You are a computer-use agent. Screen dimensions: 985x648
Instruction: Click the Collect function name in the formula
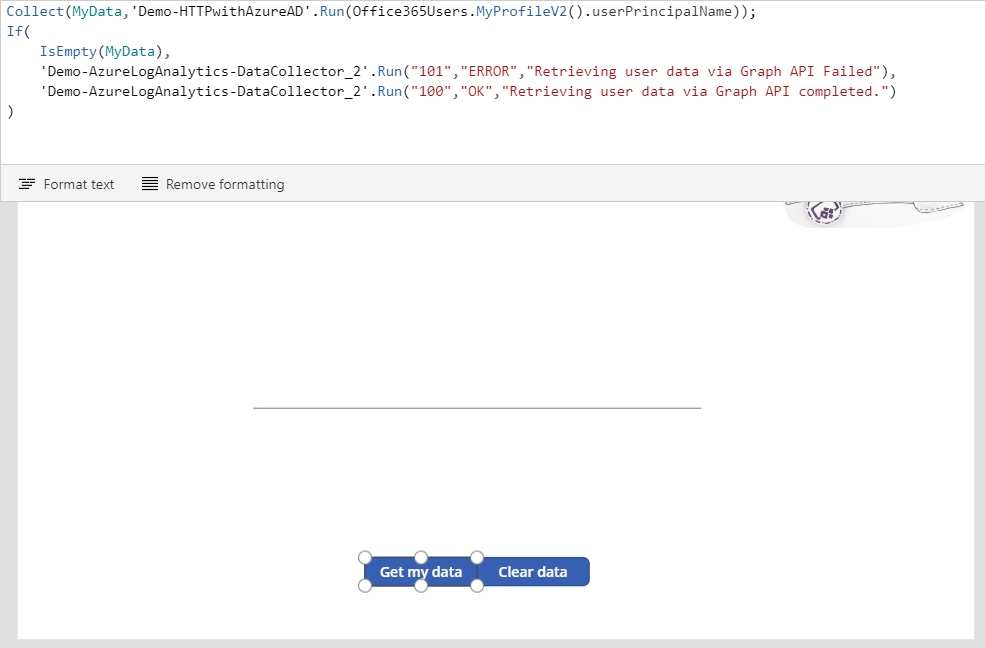point(35,11)
